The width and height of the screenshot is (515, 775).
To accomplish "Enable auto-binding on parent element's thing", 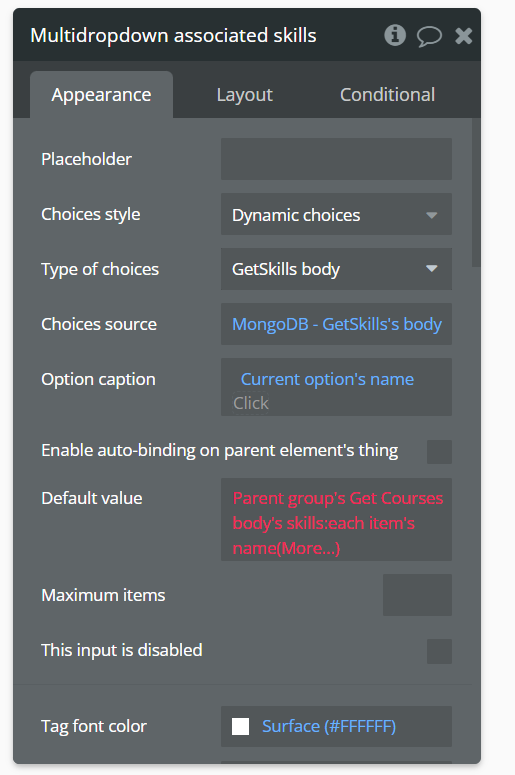I will point(439,452).
